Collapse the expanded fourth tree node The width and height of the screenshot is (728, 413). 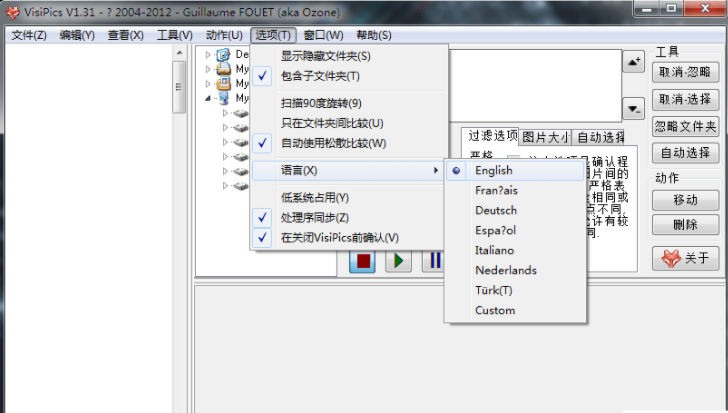pyautogui.click(x=208, y=99)
